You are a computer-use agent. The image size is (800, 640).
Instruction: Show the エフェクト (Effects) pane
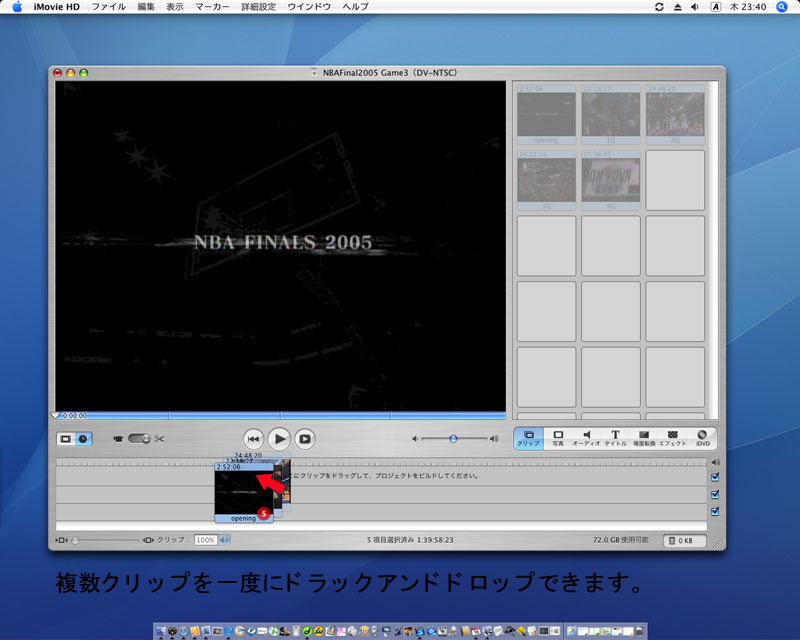[672, 438]
